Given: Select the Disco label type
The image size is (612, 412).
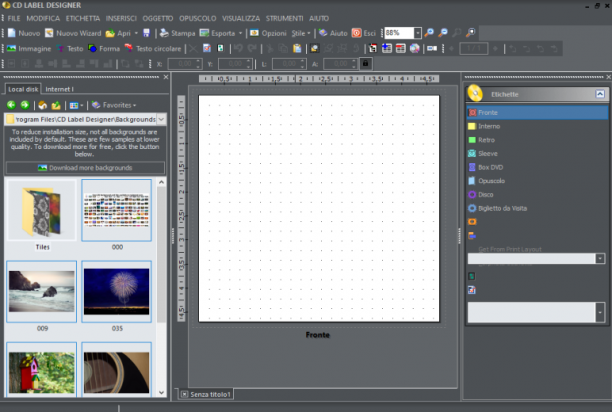Looking at the screenshot, I should click(537, 194).
